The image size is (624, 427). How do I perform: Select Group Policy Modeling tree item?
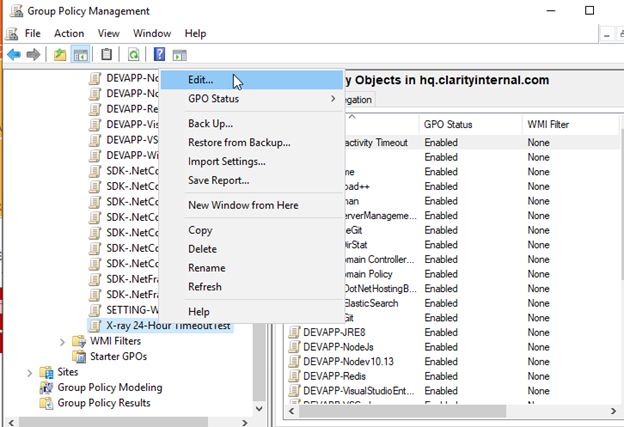pyautogui.click(x=110, y=387)
